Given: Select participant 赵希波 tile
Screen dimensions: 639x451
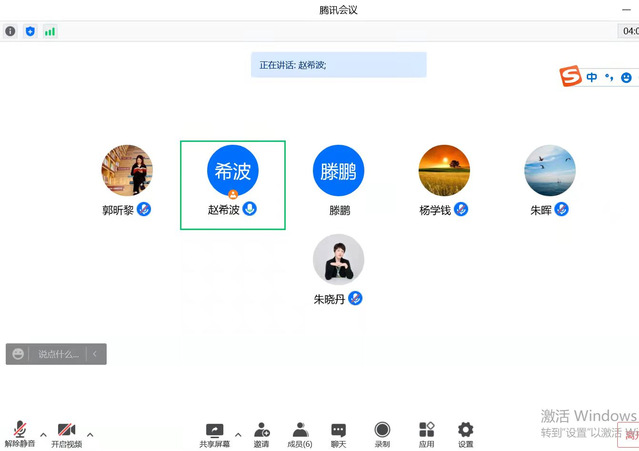Looking at the screenshot, I should tap(232, 185).
